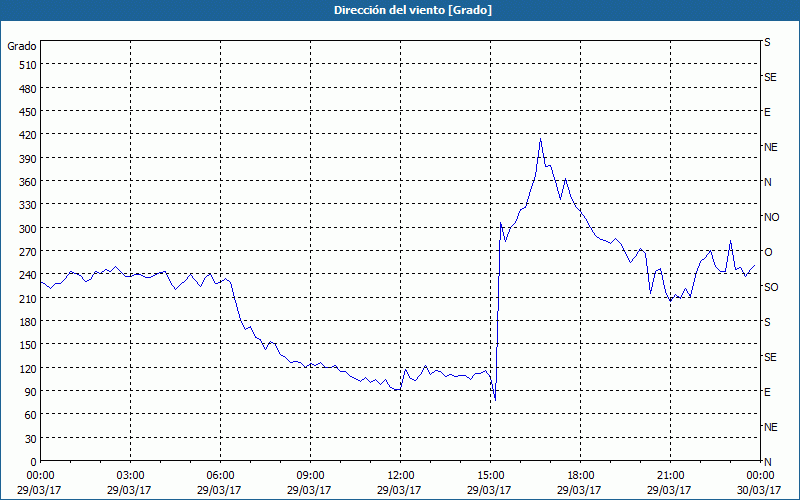Select the O compass label beside 270
800x500 pixels.
tap(768, 252)
